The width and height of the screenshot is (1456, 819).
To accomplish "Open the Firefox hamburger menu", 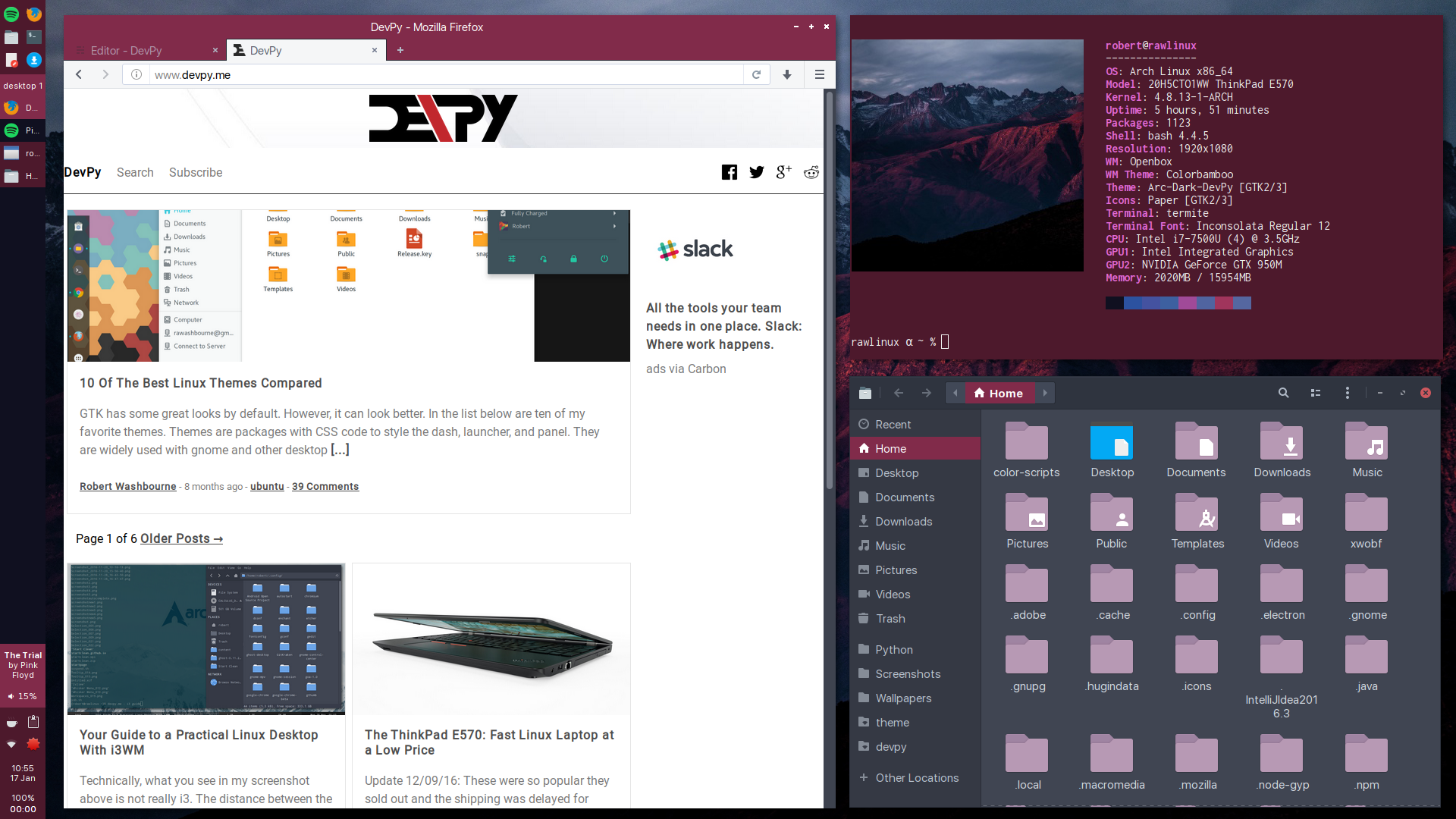I will click(820, 74).
